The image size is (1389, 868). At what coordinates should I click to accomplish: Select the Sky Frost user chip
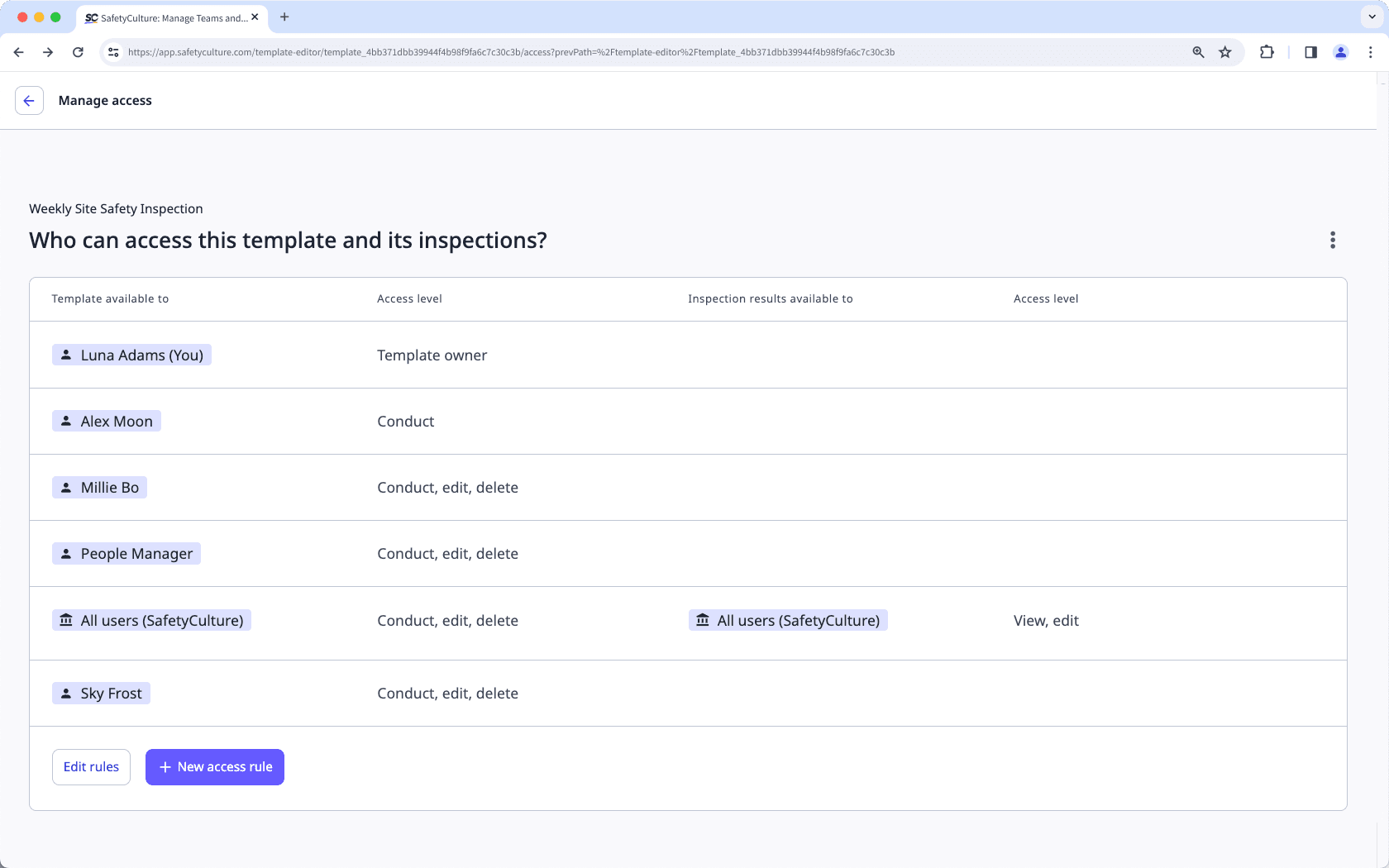pyautogui.click(x=102, y=694)
